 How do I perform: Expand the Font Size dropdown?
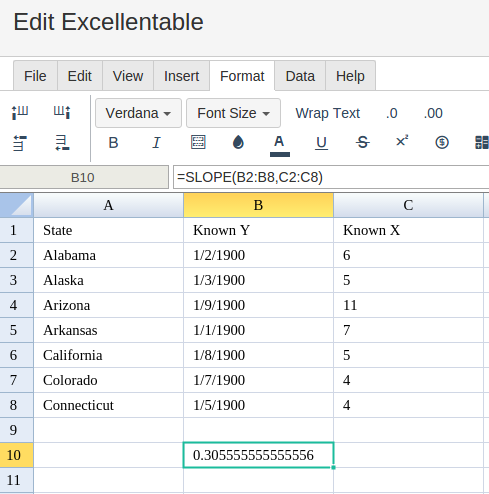click(x=233, y=113)
